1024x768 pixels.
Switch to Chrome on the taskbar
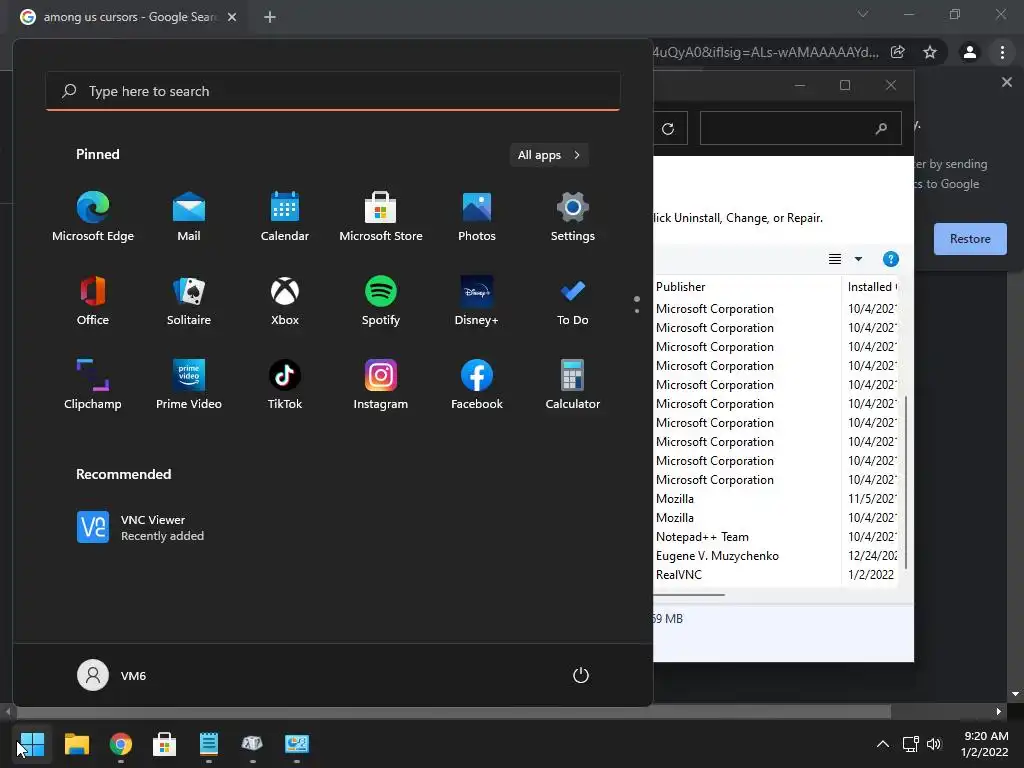tap(121, 744)
